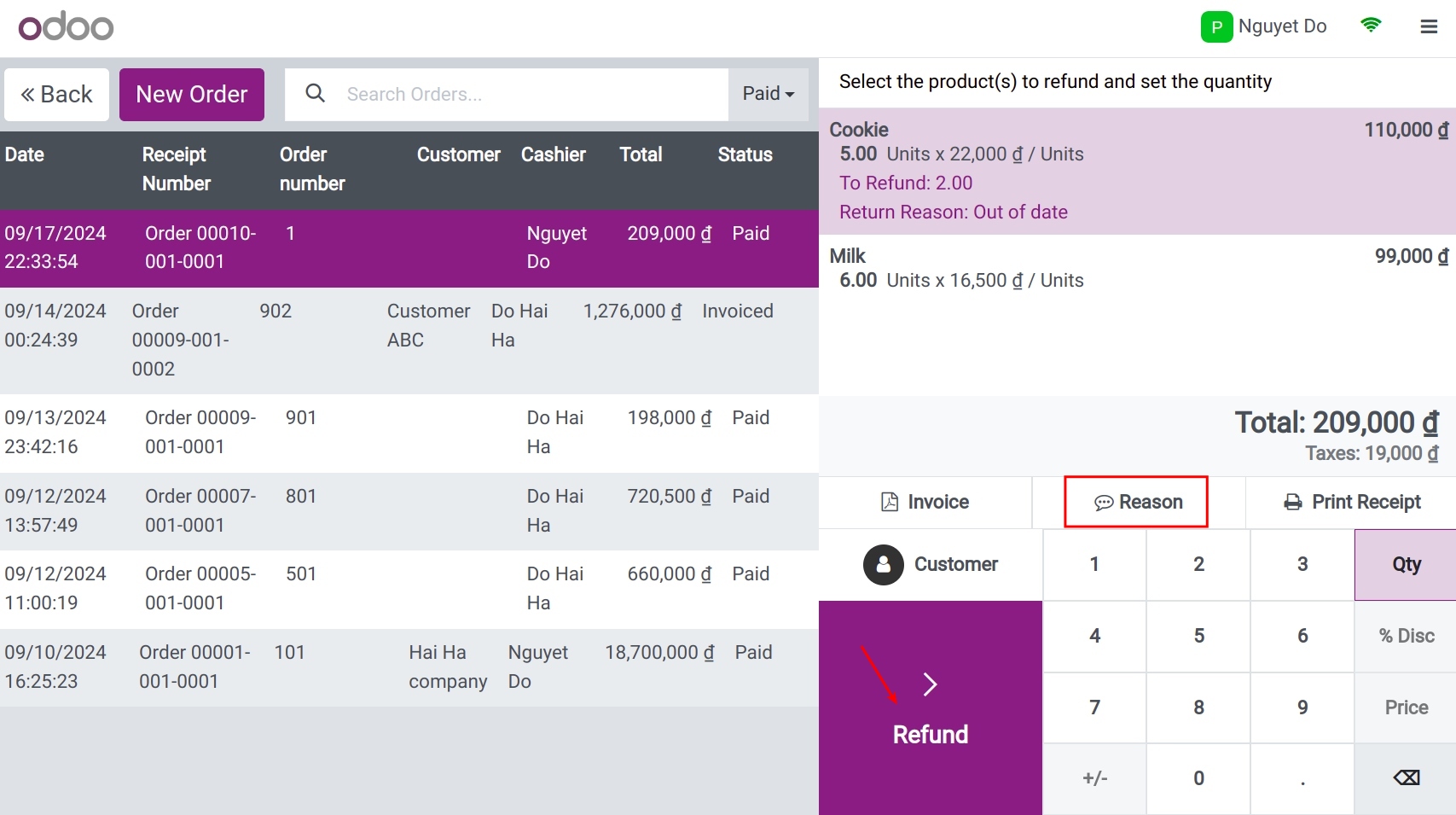1456x815 pixels.
Task: Tap numpad key 5
Action: [x=1198, y=636]
